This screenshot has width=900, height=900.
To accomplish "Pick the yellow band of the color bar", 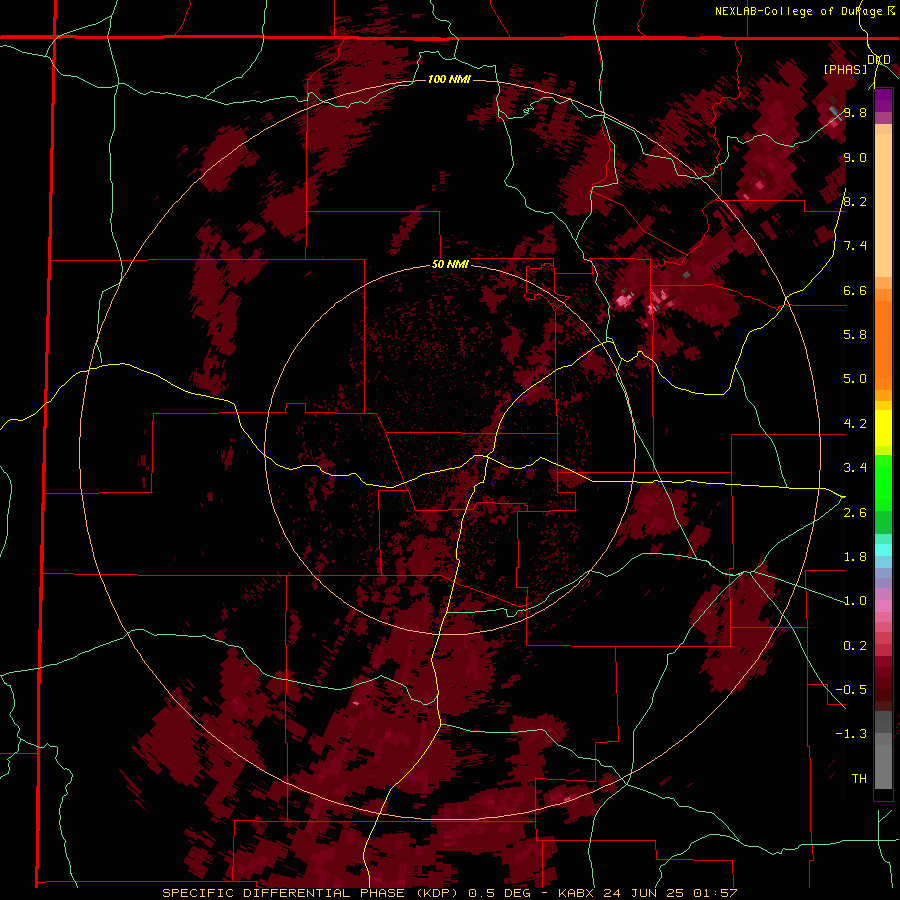I will click(x=883, y=428).
